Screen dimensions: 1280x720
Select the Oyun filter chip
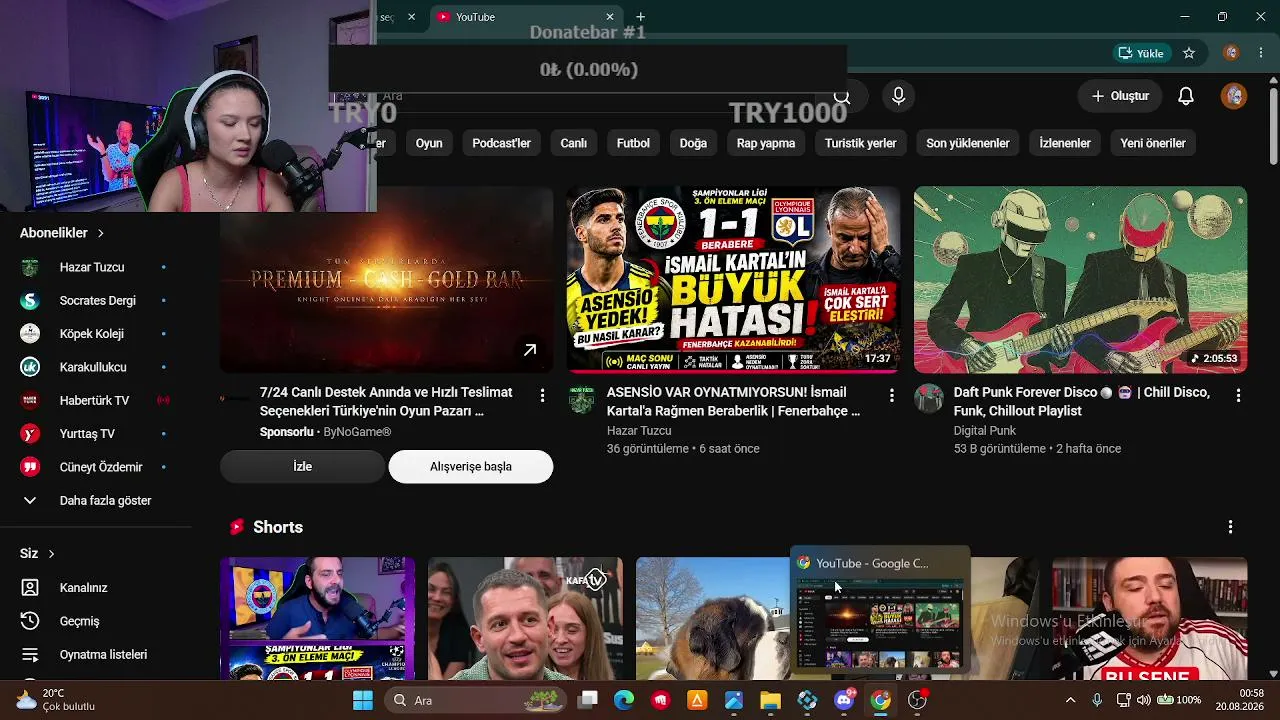pos(429,143)
